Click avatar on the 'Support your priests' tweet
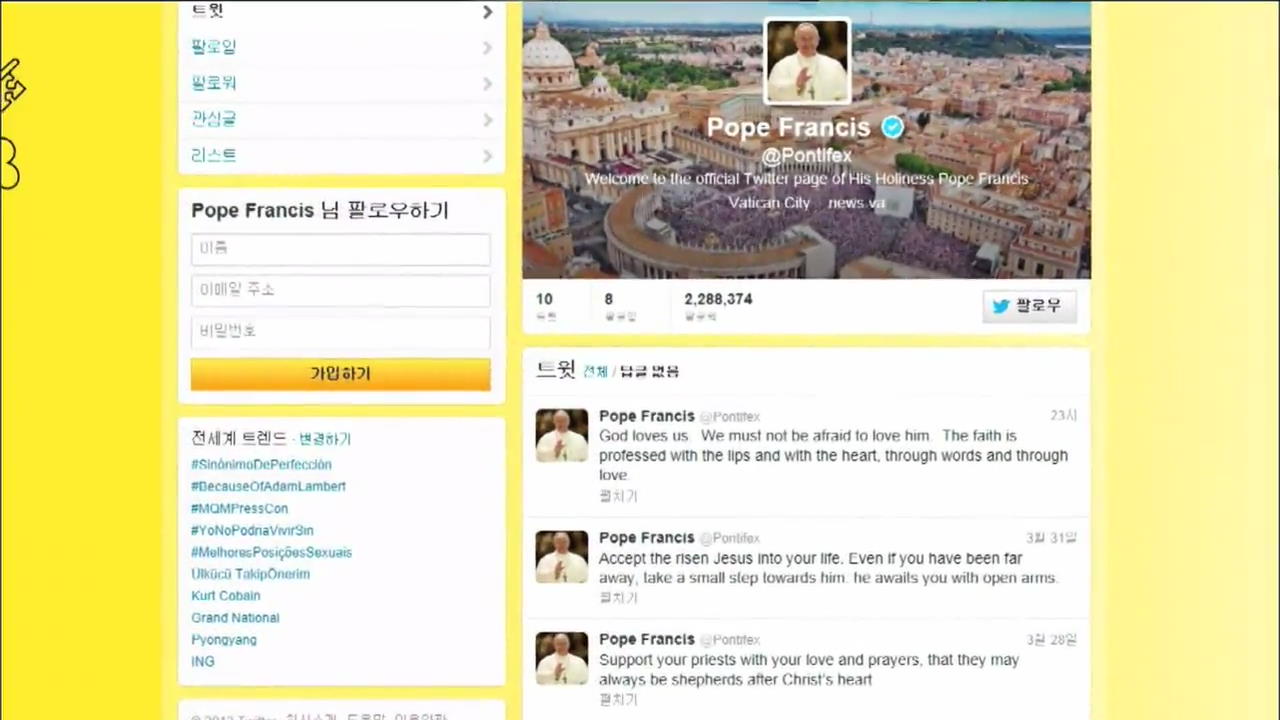The image size is (1280, 720). (562, 658)
